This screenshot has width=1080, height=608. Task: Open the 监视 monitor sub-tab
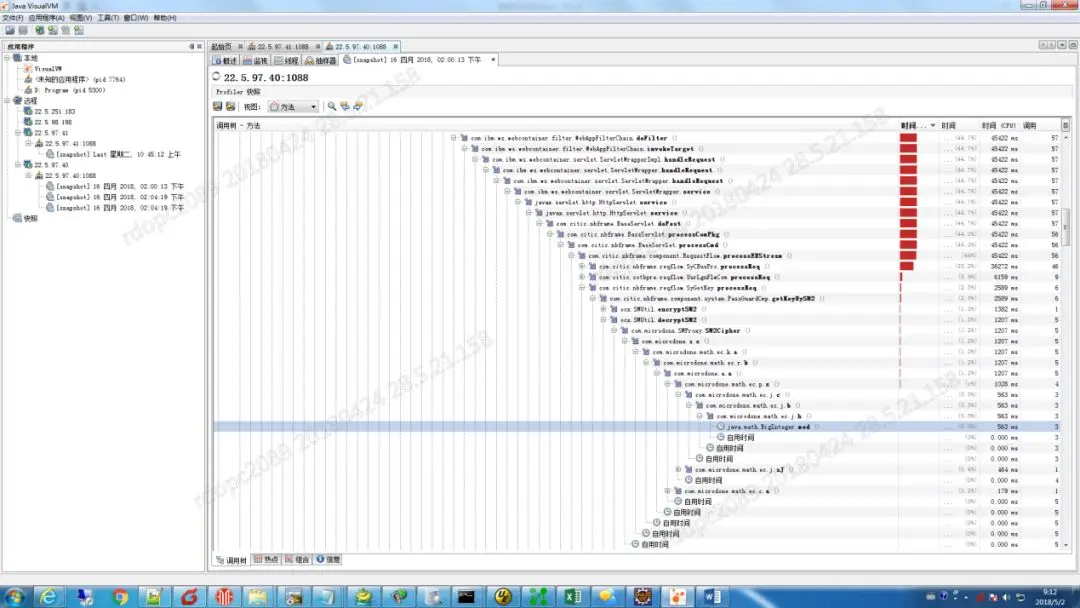click(x=256, y=61)
